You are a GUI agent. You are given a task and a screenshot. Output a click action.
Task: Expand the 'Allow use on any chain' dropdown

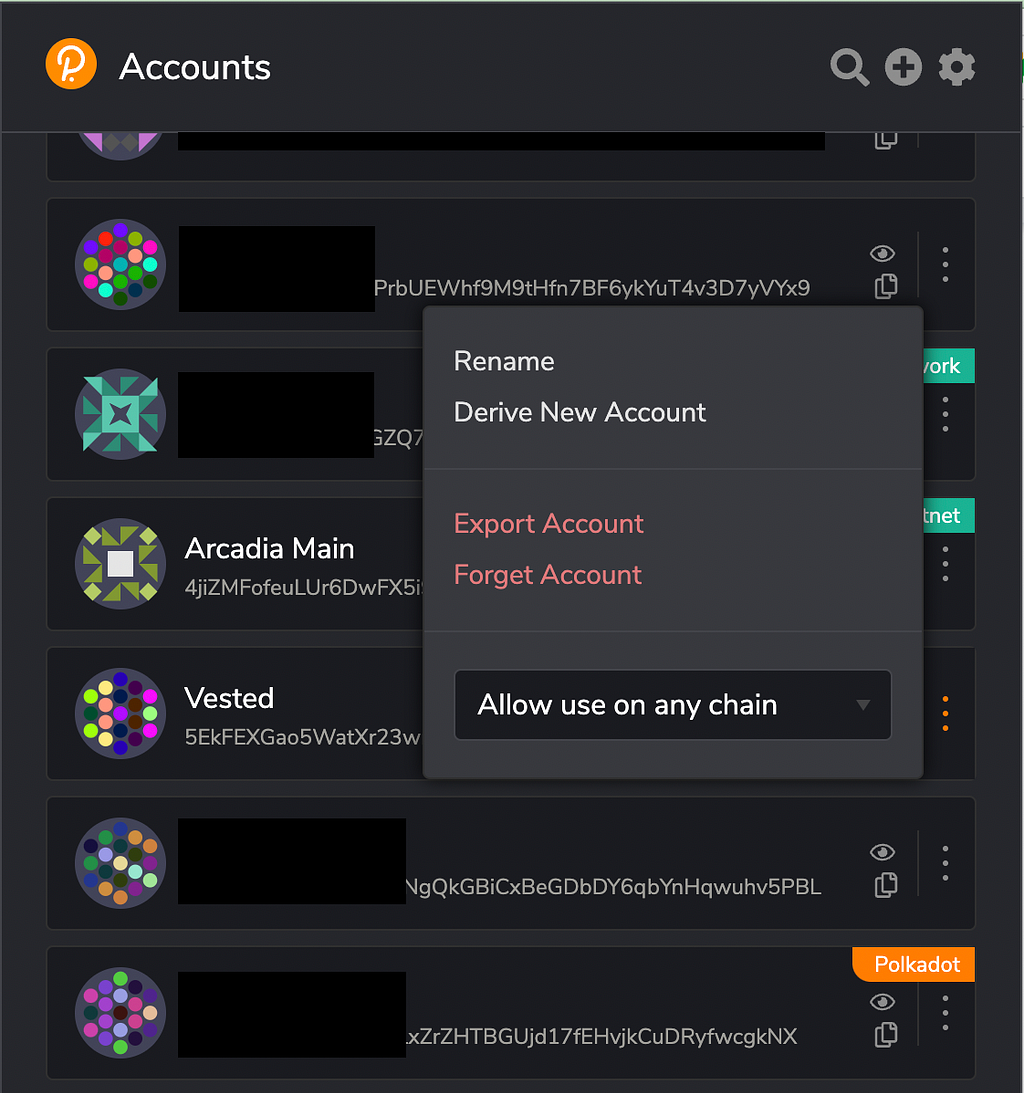pos(673,705)
